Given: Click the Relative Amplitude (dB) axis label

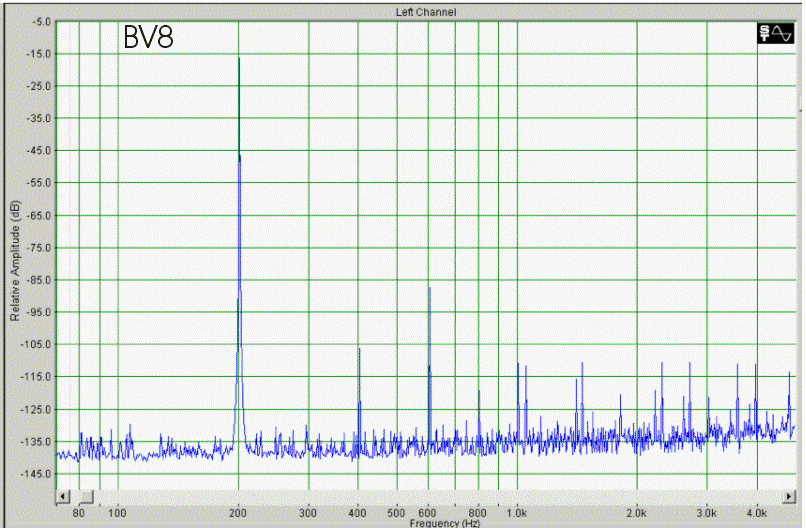Looking at the screenshot, I should click(15, 260).
